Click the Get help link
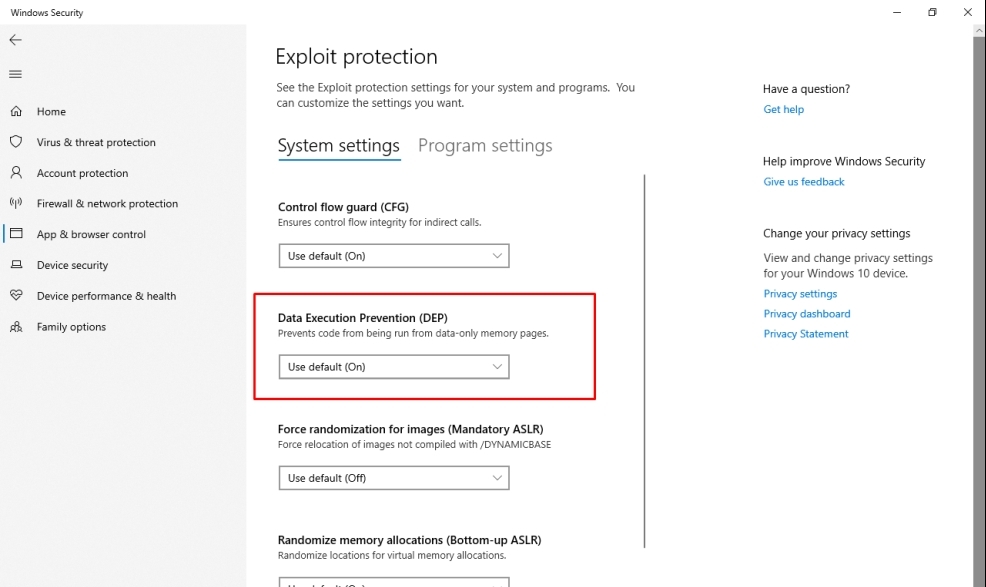 pos(784,109)
